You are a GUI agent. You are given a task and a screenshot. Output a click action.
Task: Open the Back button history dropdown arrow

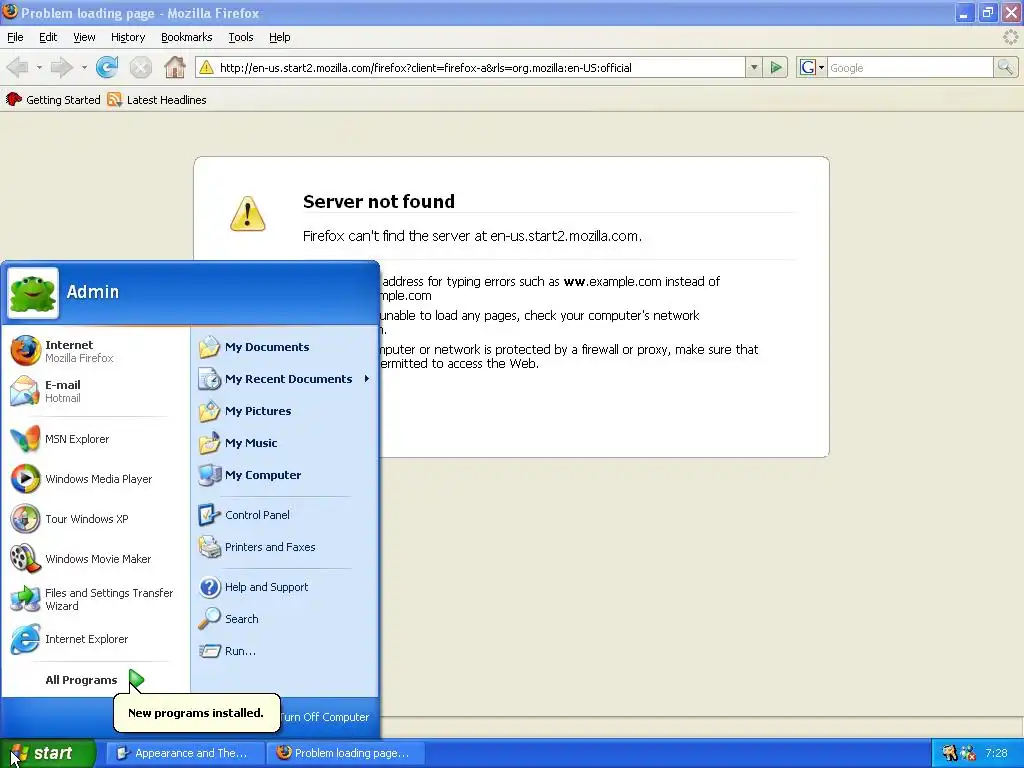(x=39, y=67)
